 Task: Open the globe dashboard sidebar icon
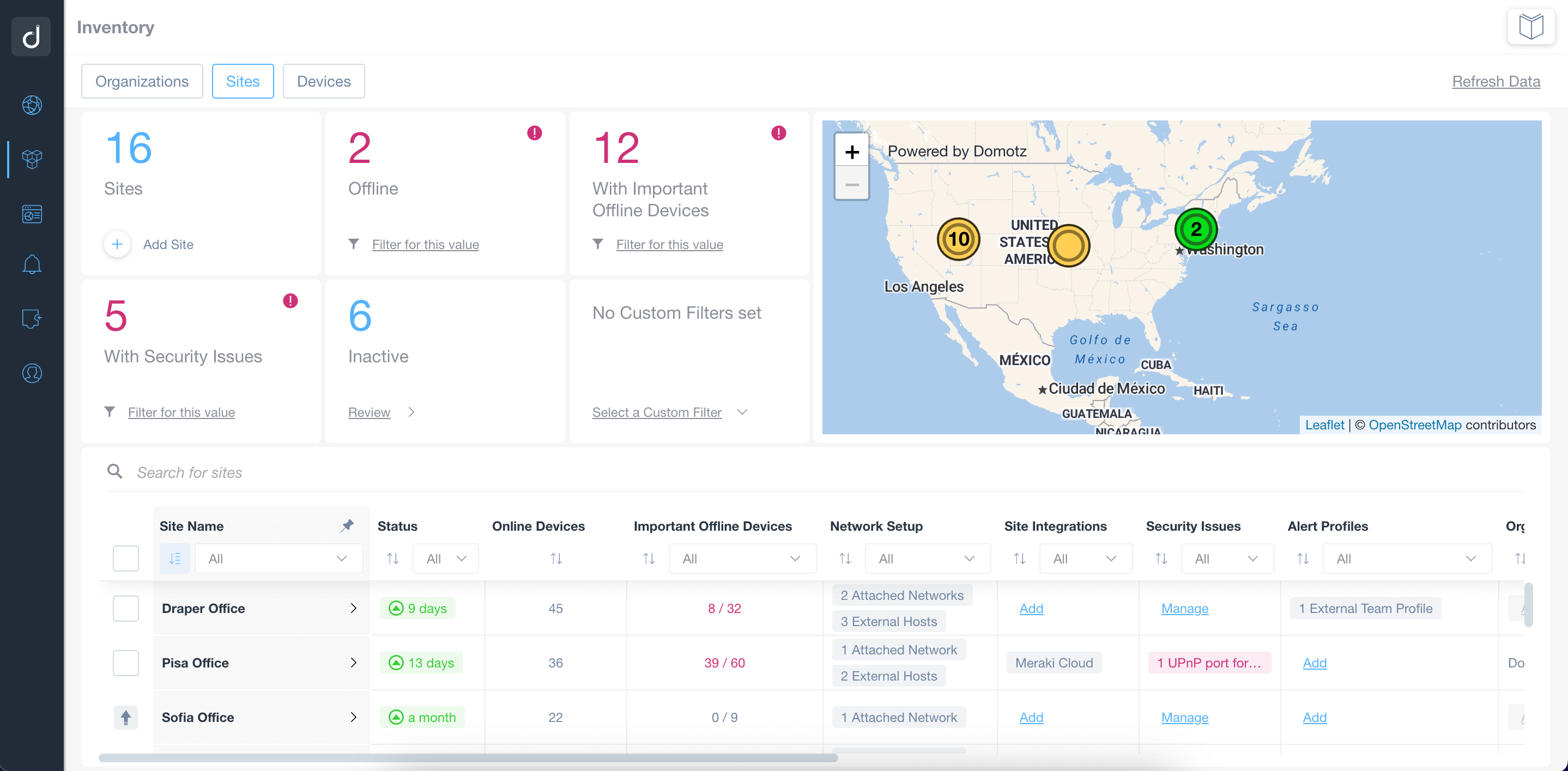[x=32, y=105]
